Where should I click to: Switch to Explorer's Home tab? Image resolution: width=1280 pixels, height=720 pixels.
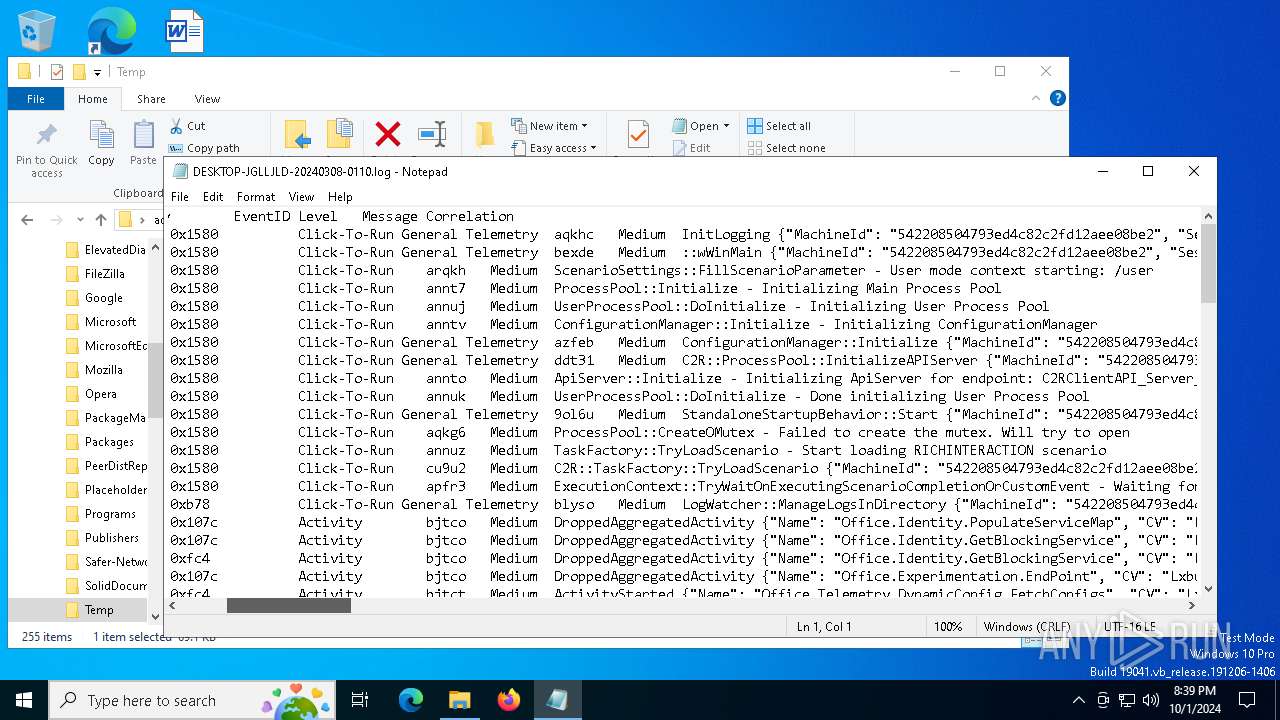coord(93,99)
